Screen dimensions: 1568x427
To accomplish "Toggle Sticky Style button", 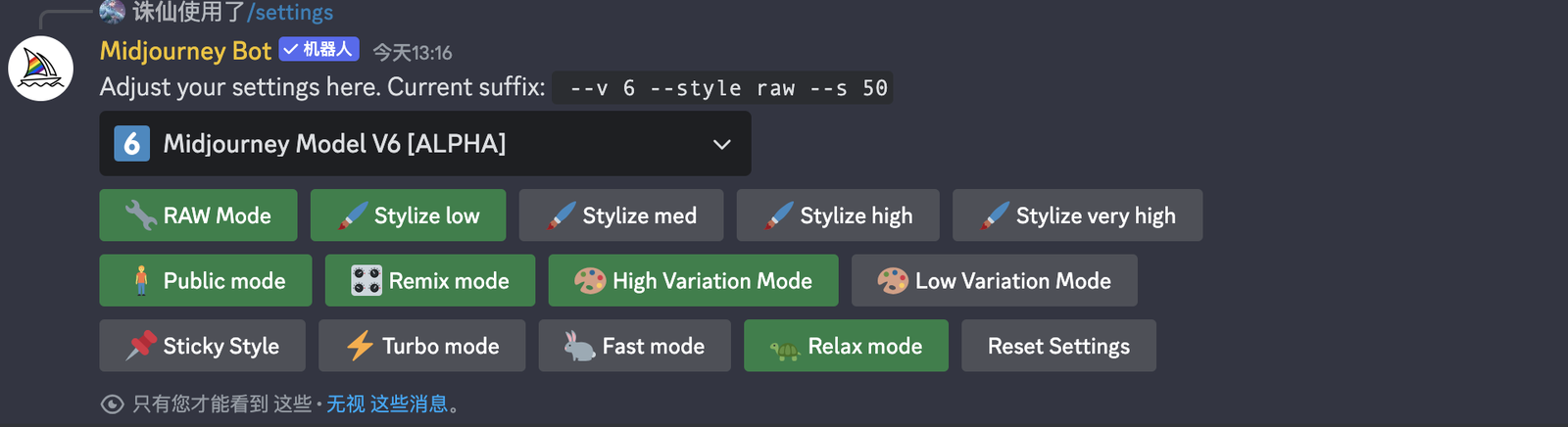I will coord(202,346).
